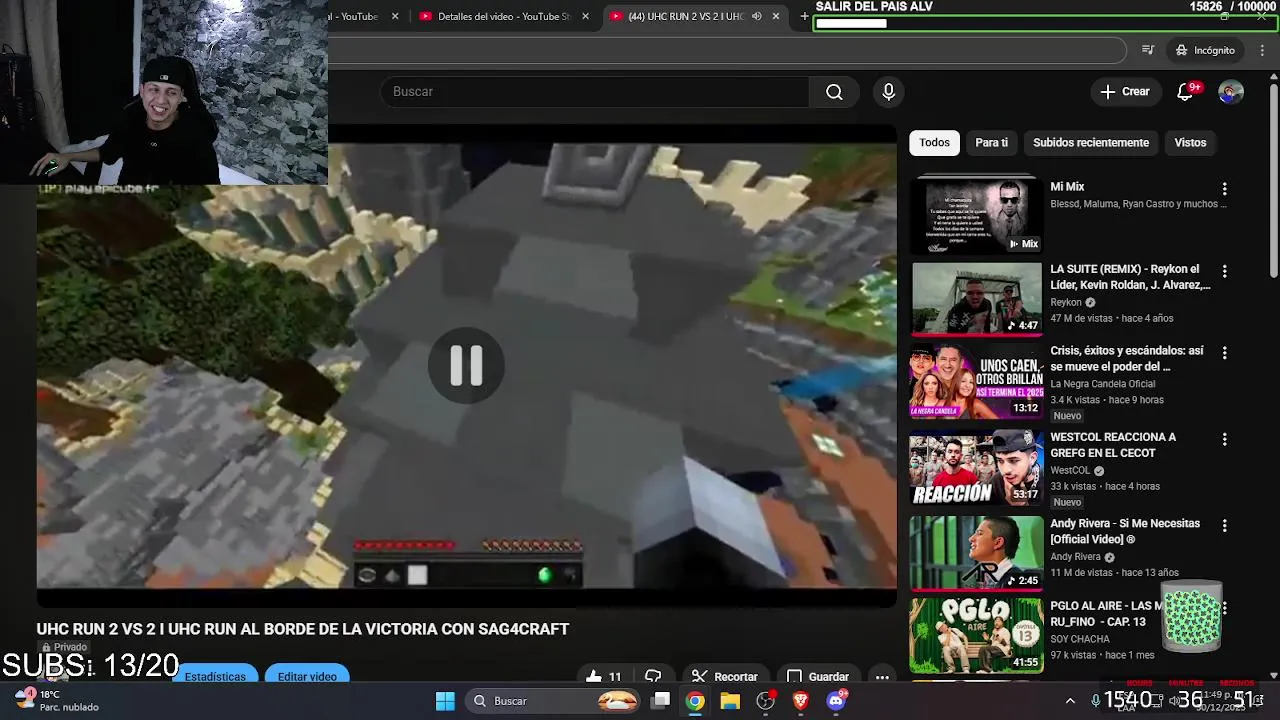The height and width of the screenshot is (720, 1280).
Task: Click the browser address bar
Action: (727, 50)
